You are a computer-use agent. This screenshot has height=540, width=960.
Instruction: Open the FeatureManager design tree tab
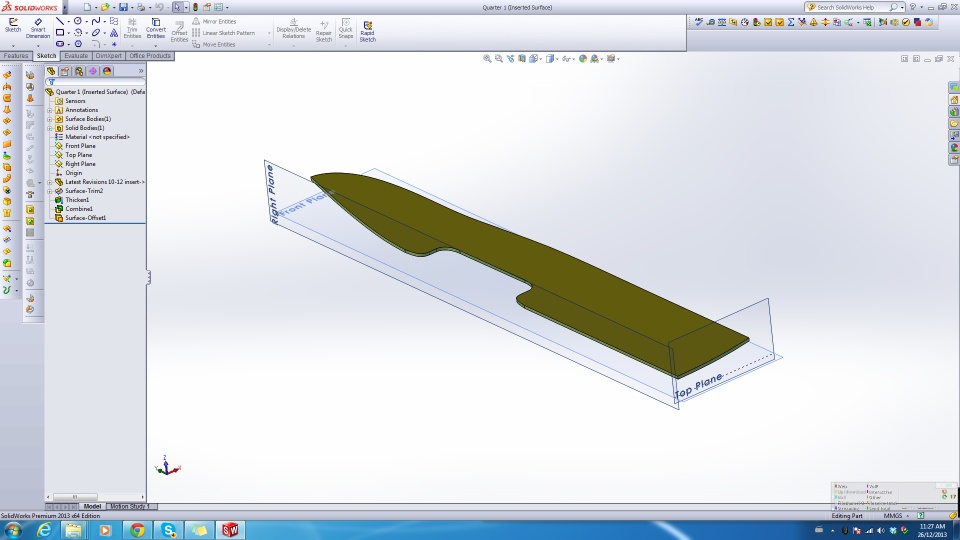pyautogui.click(x=51, y=71)
